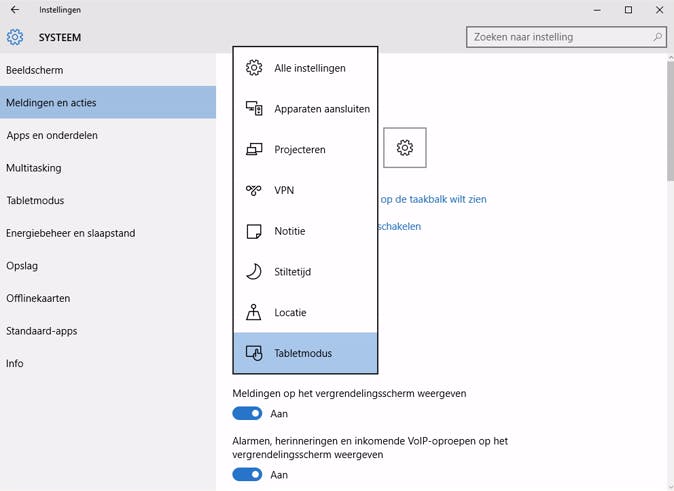Focus the 'Zoeken naar instelling' search box
Screen dimensions: 674x491
pos(558,37)
